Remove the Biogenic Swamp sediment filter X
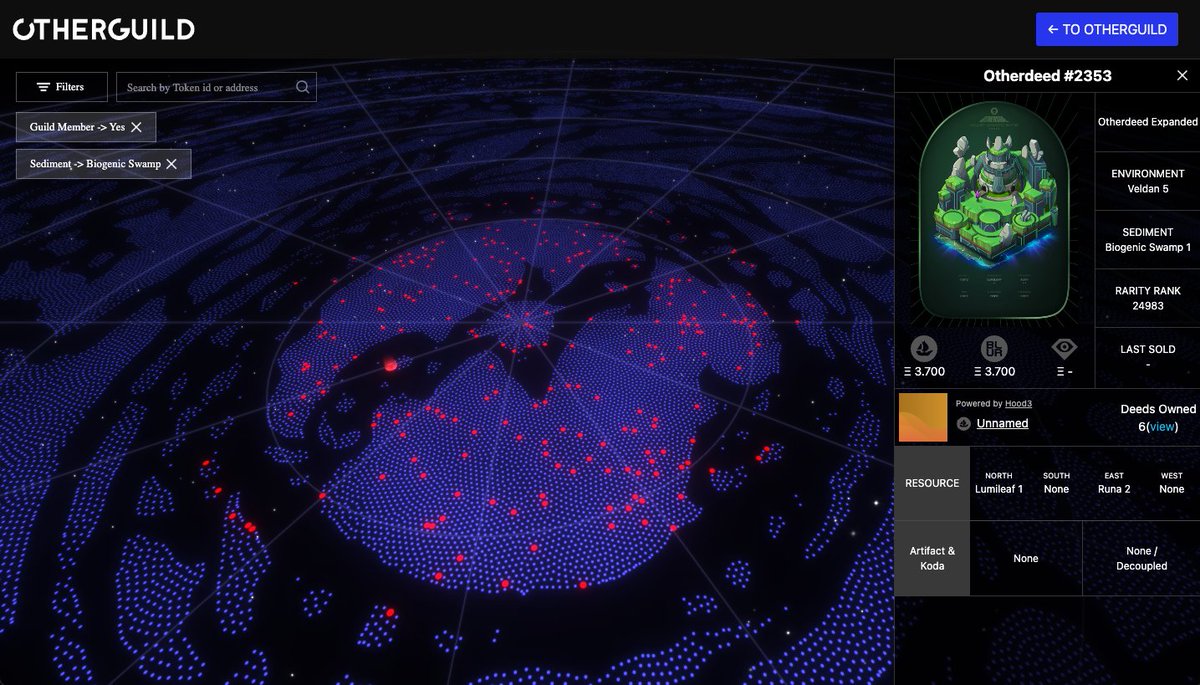The image size is (1200, 685). click(x=171, y=164)
